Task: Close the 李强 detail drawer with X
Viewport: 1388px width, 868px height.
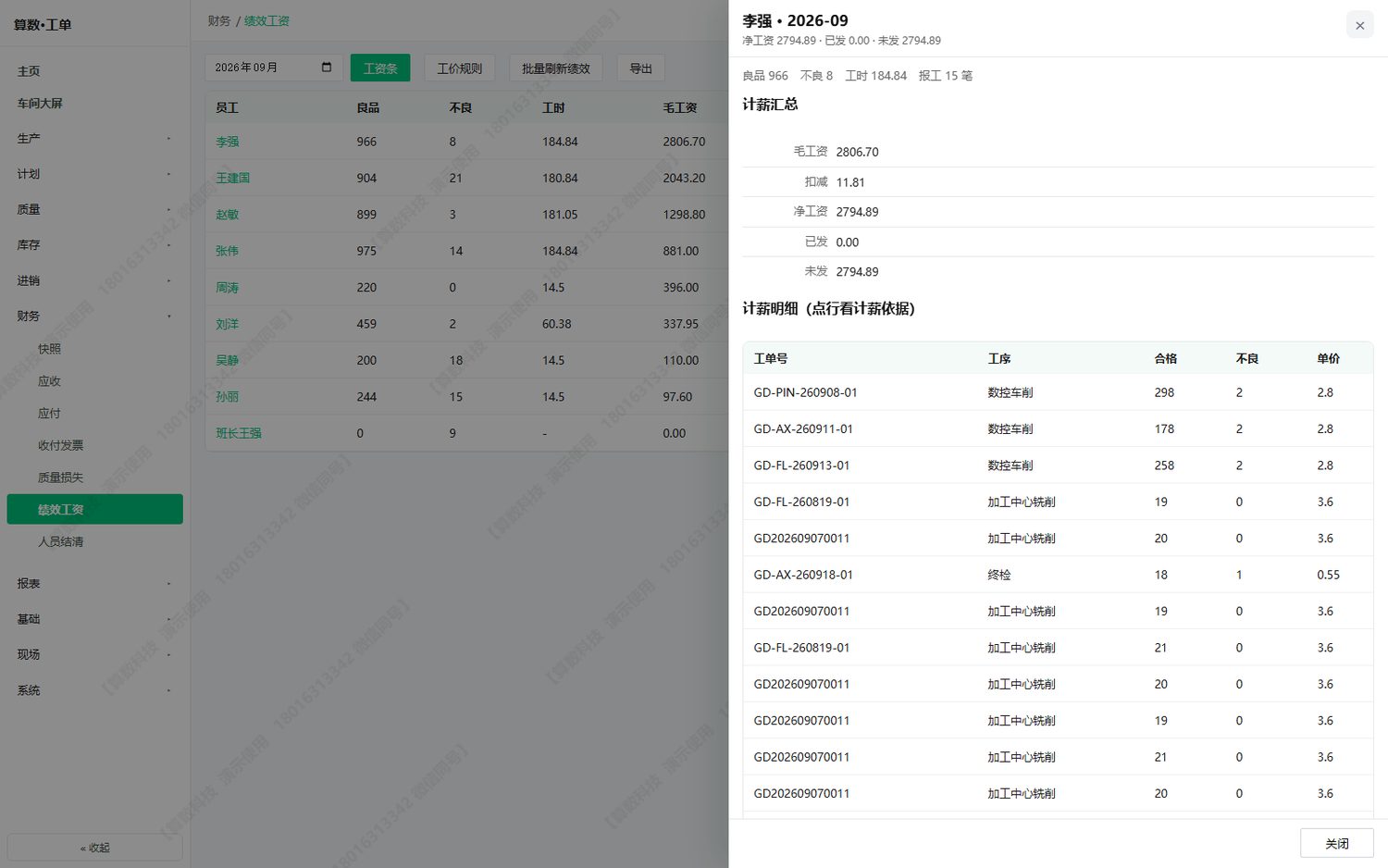Action: point(1359,25)
